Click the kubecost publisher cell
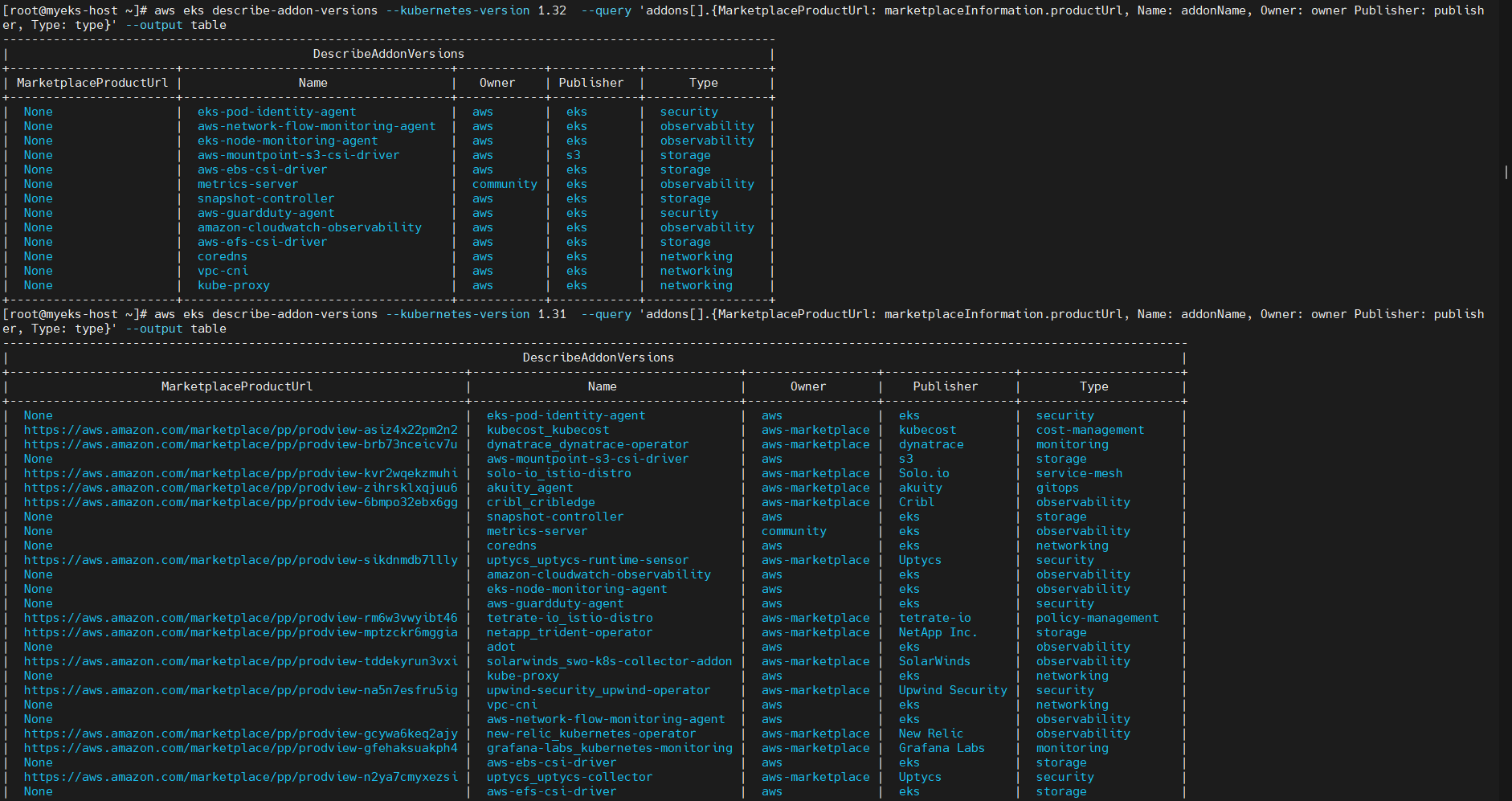Viewport: 1512px width, 801px height. coord(927,430)
